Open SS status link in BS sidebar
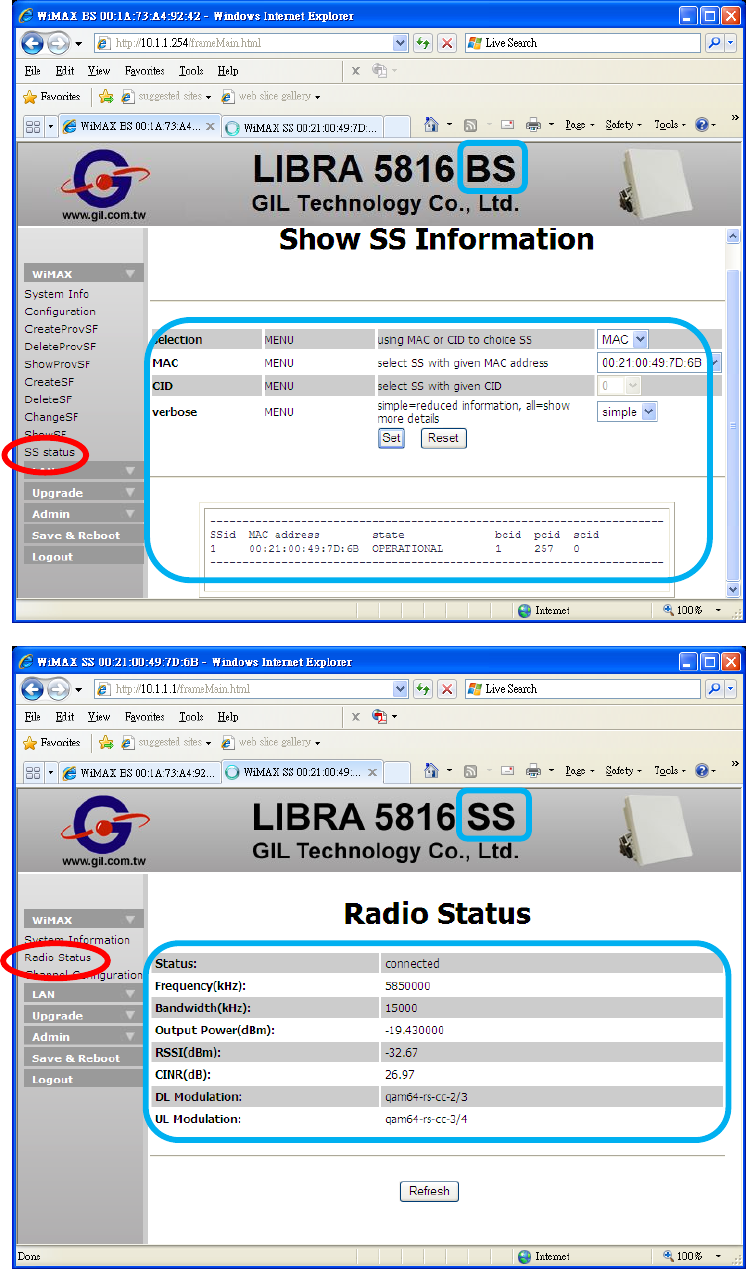 pyautogui.click(x=50, y=452)
